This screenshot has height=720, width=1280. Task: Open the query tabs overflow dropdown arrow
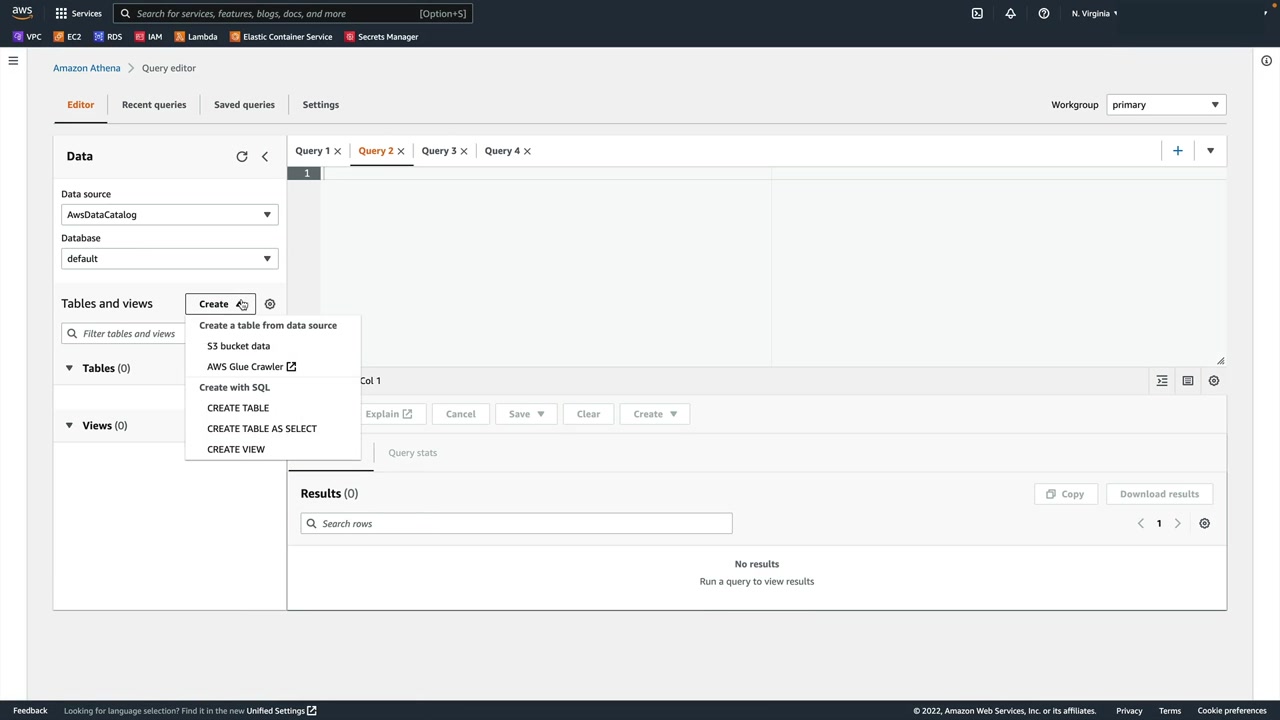click(x=1210, y=151)
